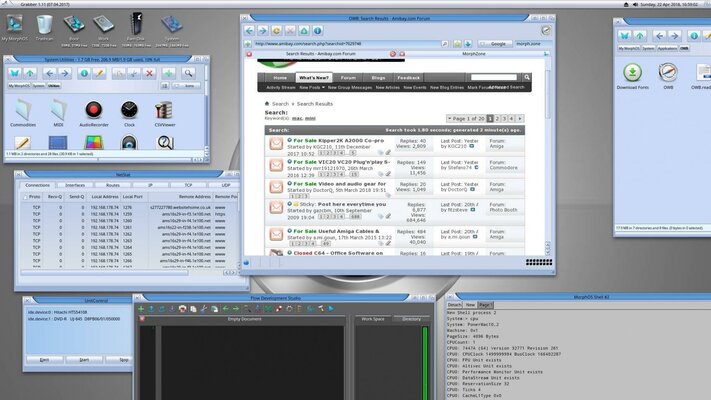The image size is (711, 400).
Task: Click the stop loading icon in OWB browser
Action: (290, 31)
